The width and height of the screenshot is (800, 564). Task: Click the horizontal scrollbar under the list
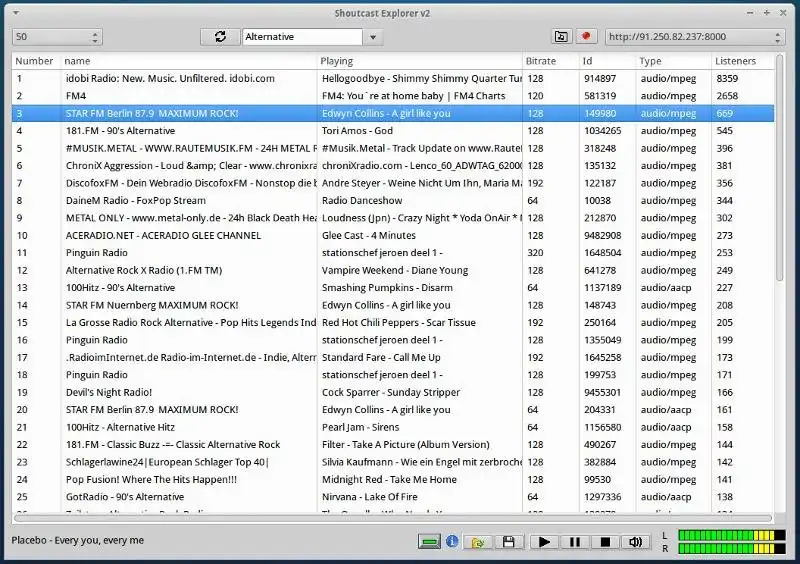[393, 518]
